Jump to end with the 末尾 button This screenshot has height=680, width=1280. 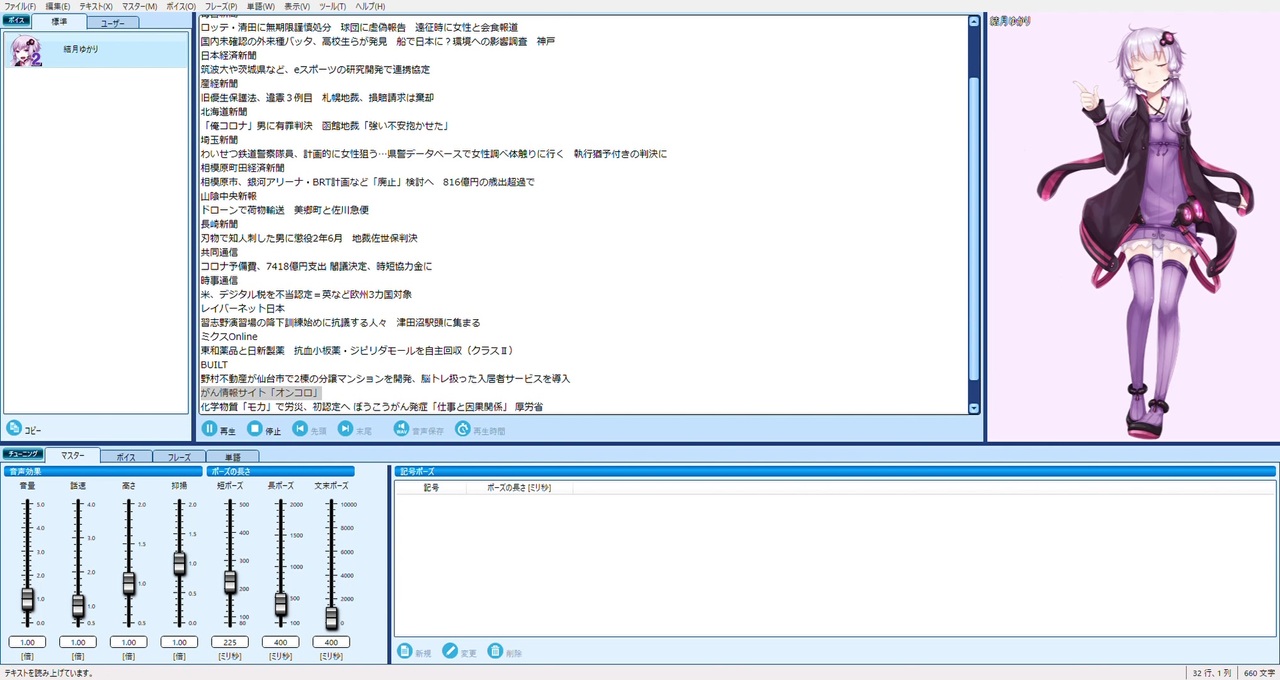355,429
